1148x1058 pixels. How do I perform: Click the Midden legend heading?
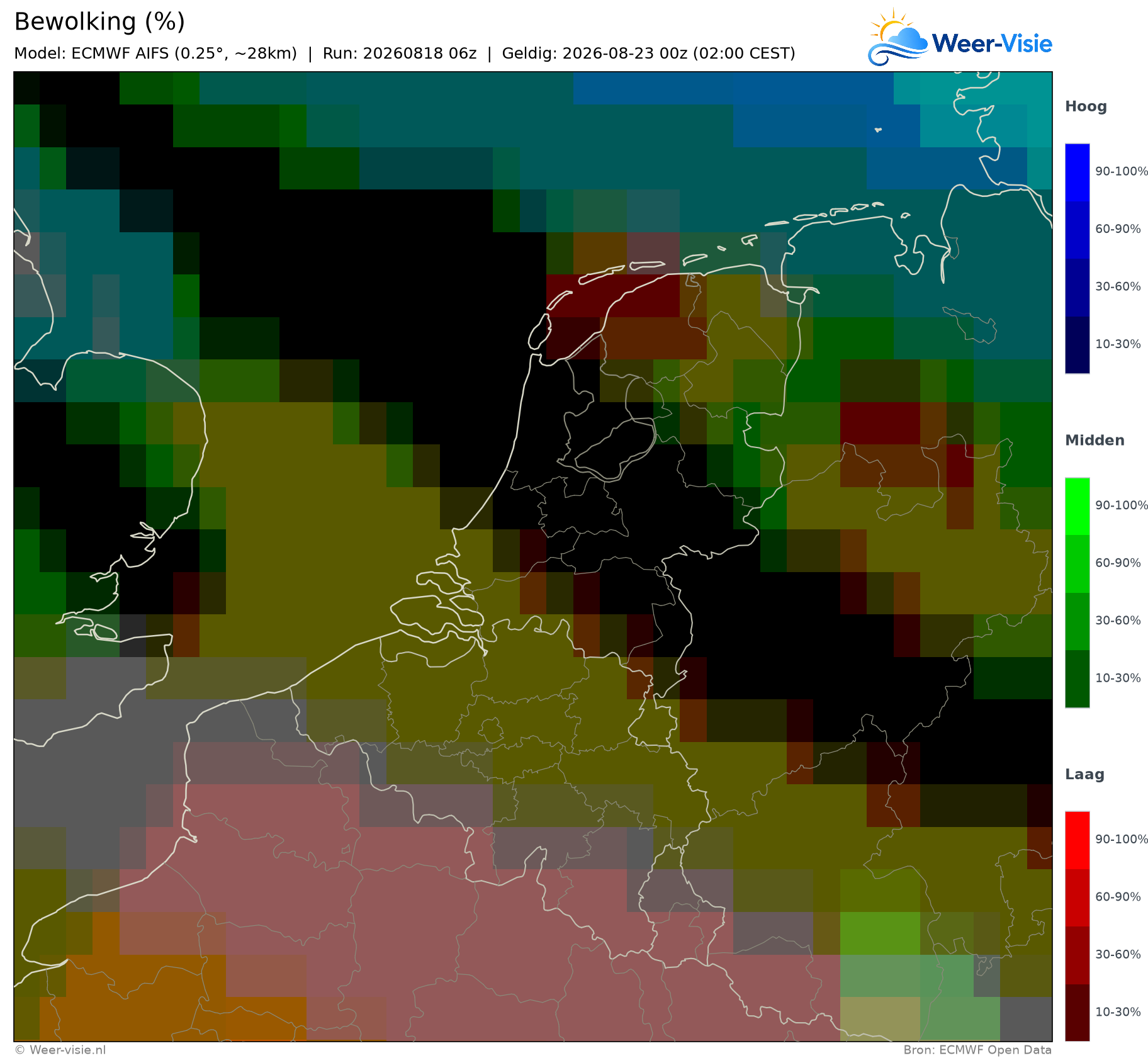(x=1095, y=441)
